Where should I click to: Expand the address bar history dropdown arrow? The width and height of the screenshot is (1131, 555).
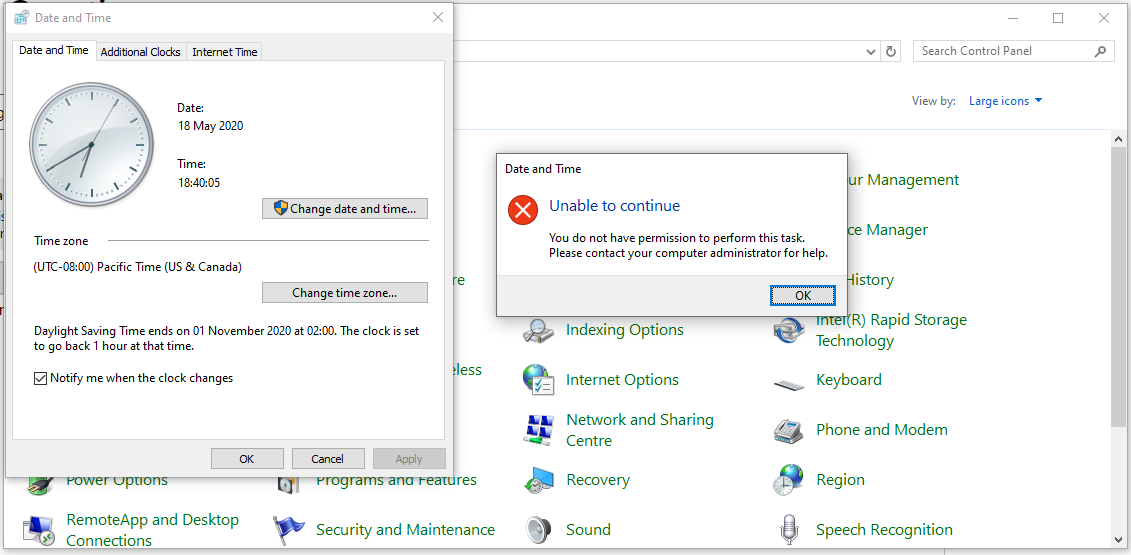tap(871, 52)
